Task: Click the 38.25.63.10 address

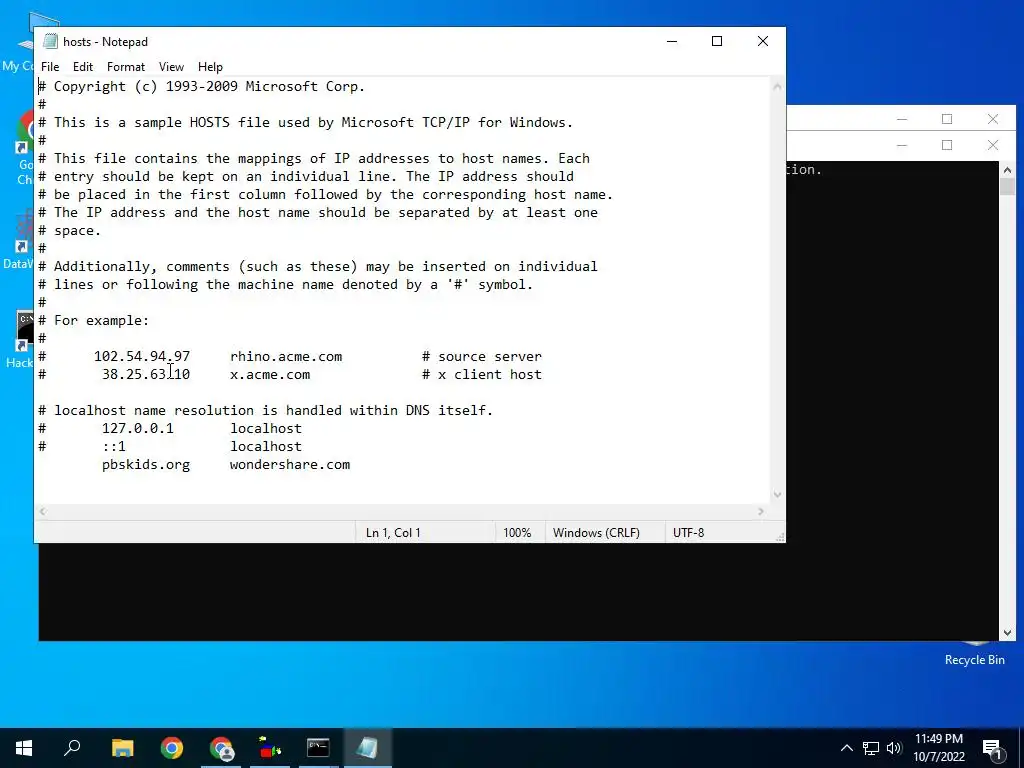Action: pos(146,374)
